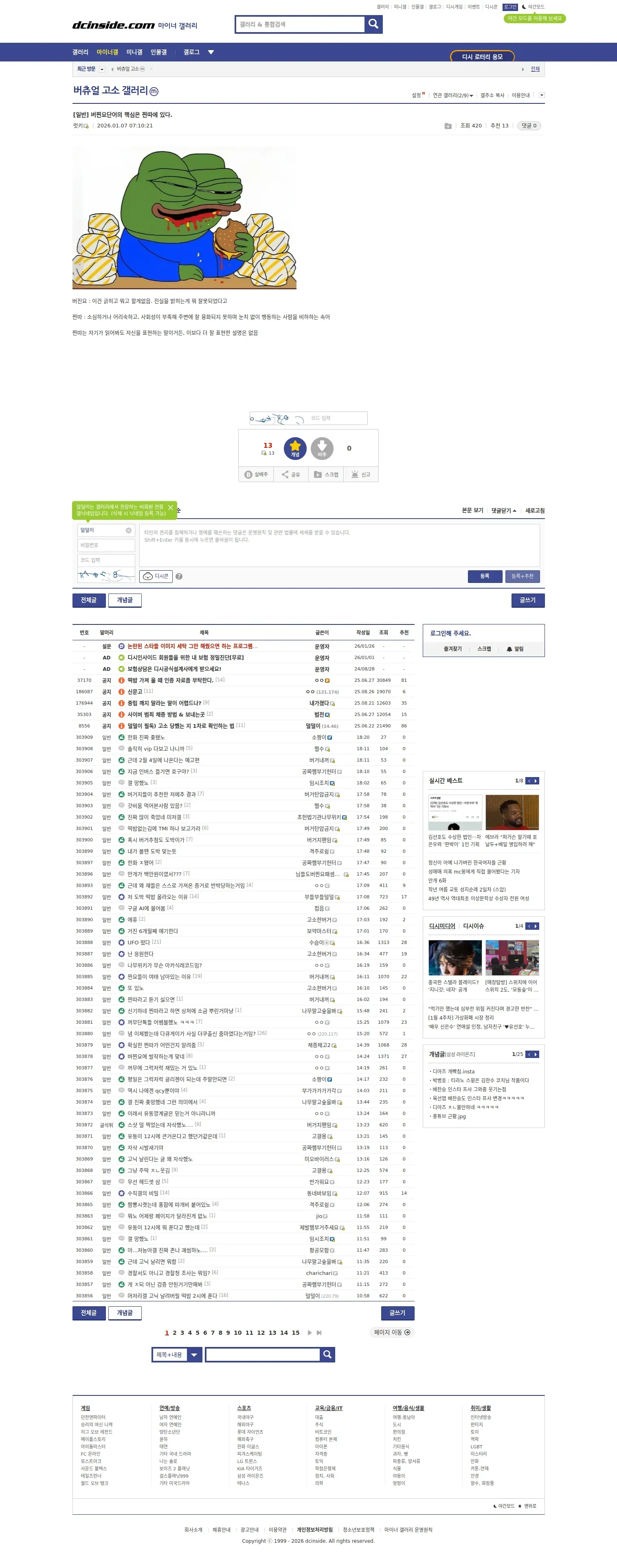Click the 로그인 link in top bar
617x1568 pixels.
(510, 7)
